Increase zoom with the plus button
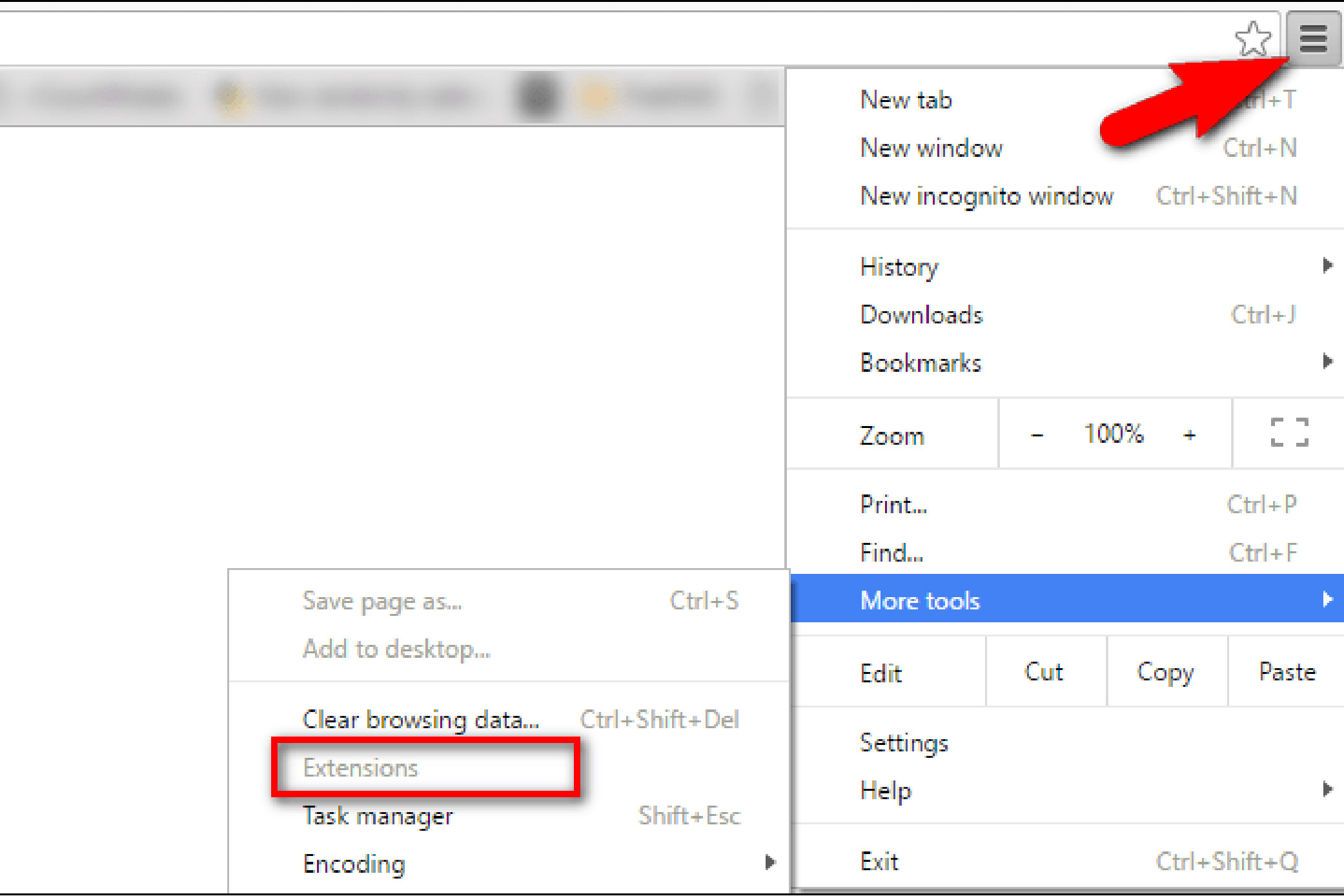Image resolution: width=1344 pixels, height=896 pixels. [1190, 436]
